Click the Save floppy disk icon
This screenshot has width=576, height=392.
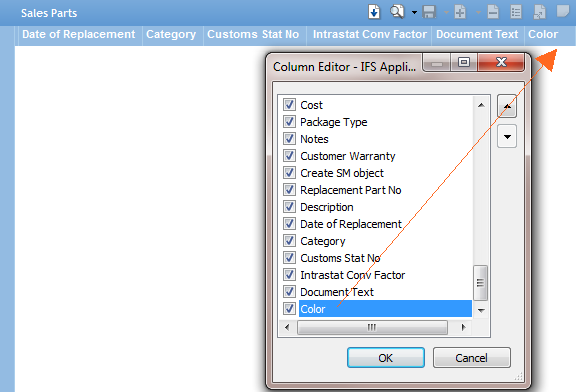point(429,12)
